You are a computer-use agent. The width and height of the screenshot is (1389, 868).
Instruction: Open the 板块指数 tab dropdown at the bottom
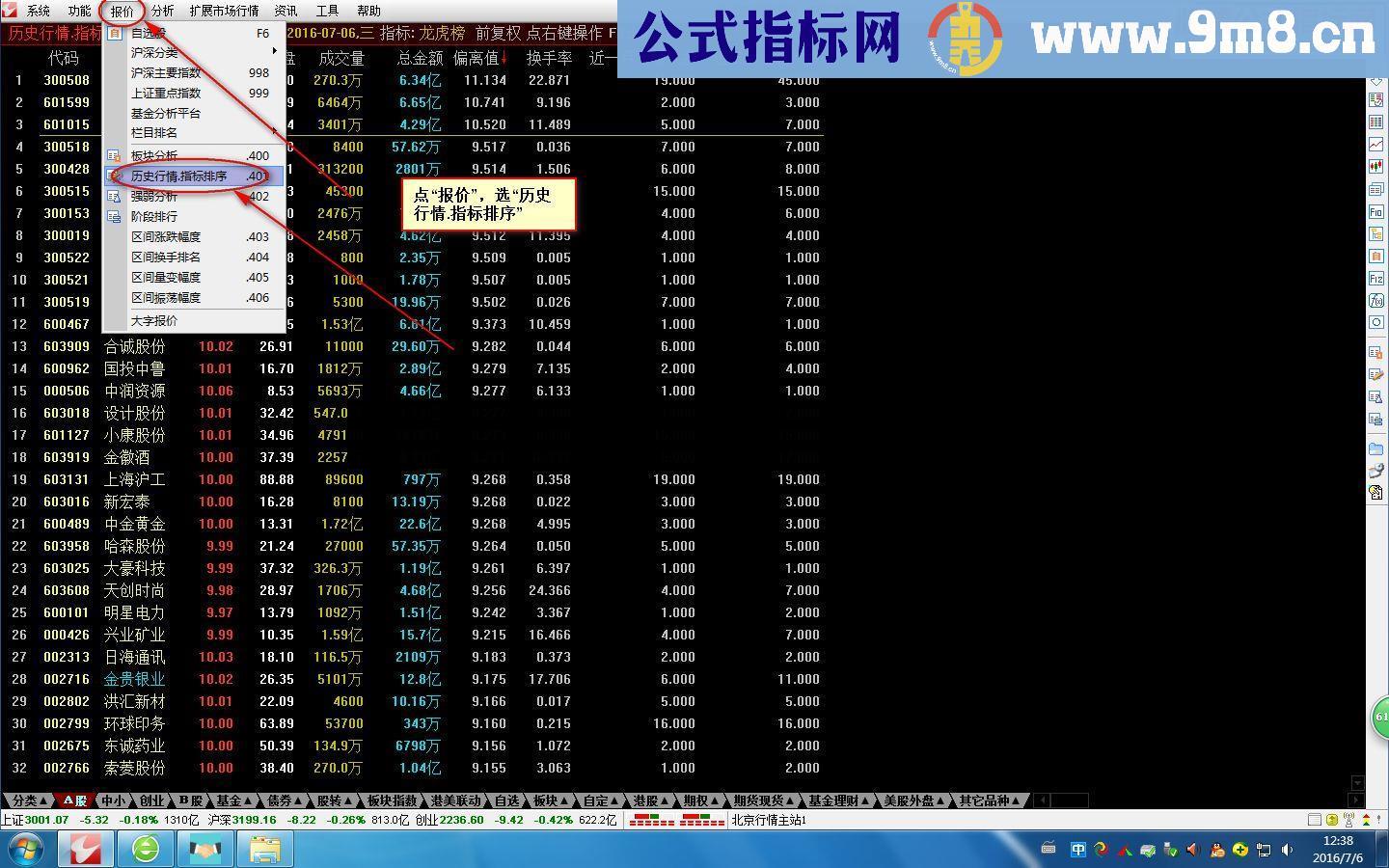(x=394, y=800)
